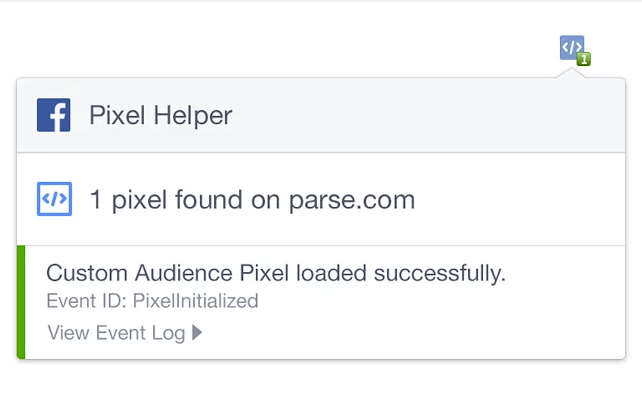The width and height of the screenshot is (642, 406).
Task: Click 'Custom Audience Pixel loaded successfully' message
Action: pos(276,273)
